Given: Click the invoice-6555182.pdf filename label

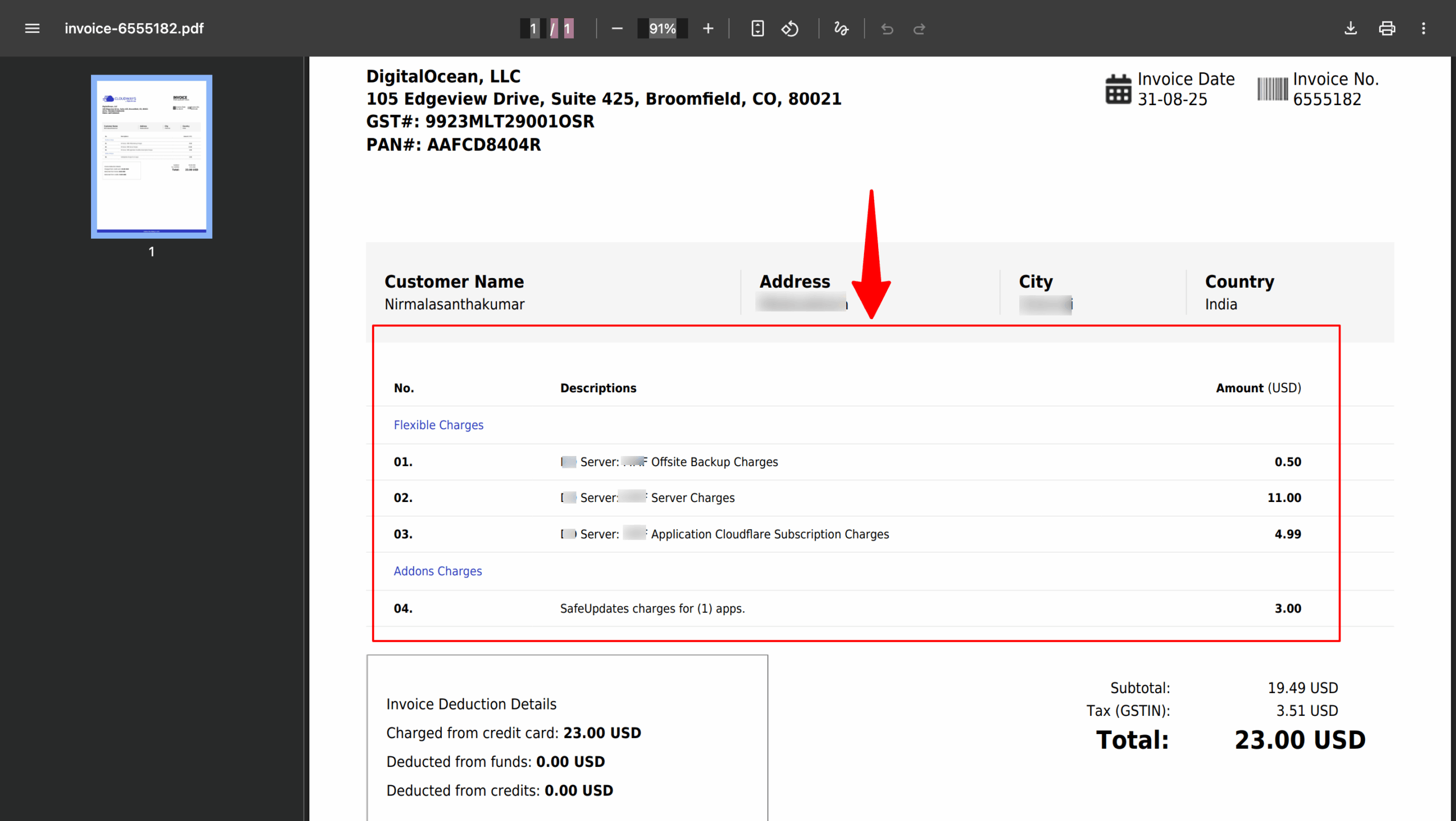Looking at the screenshot, I should pos(134,28).
